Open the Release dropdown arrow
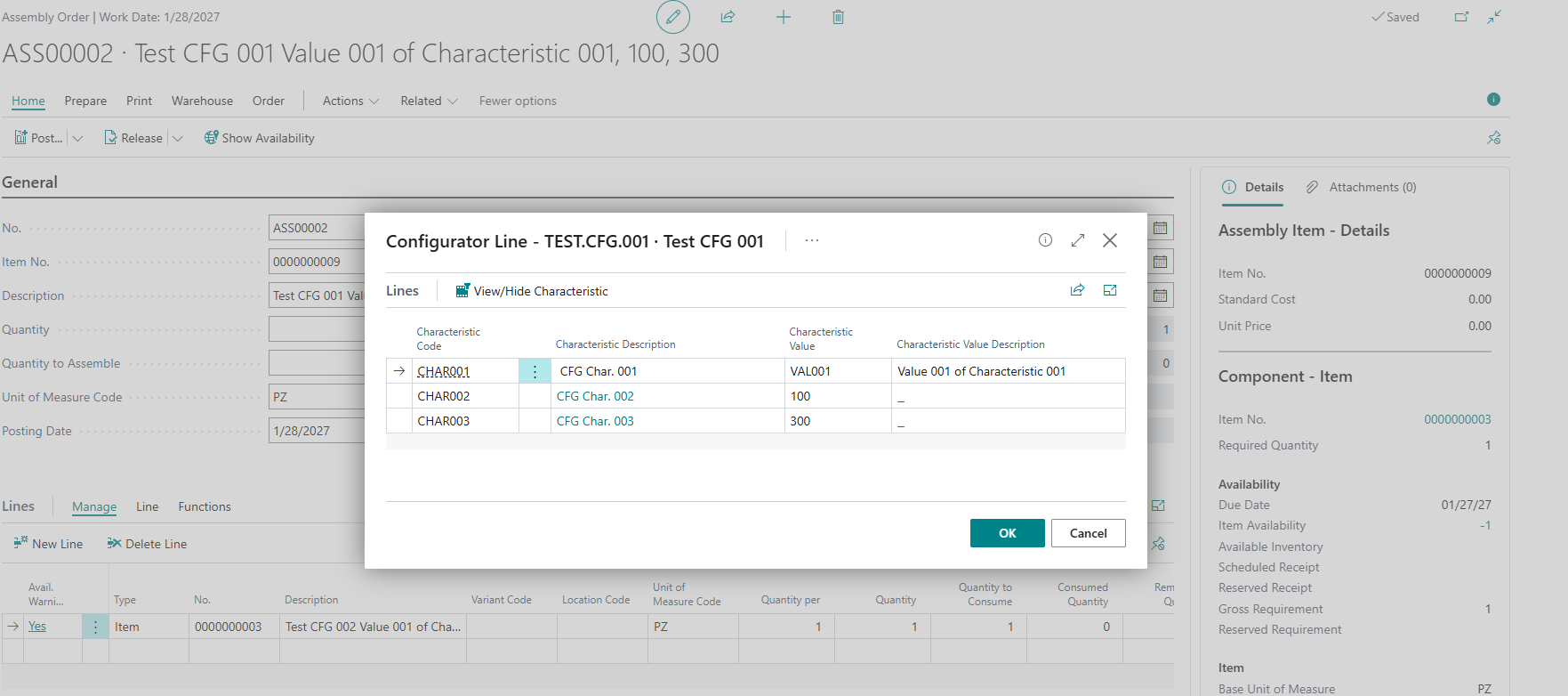Image resolution: width=1568 pixels, height=696 pixels. pyautogui.click(x=178, y=138)
